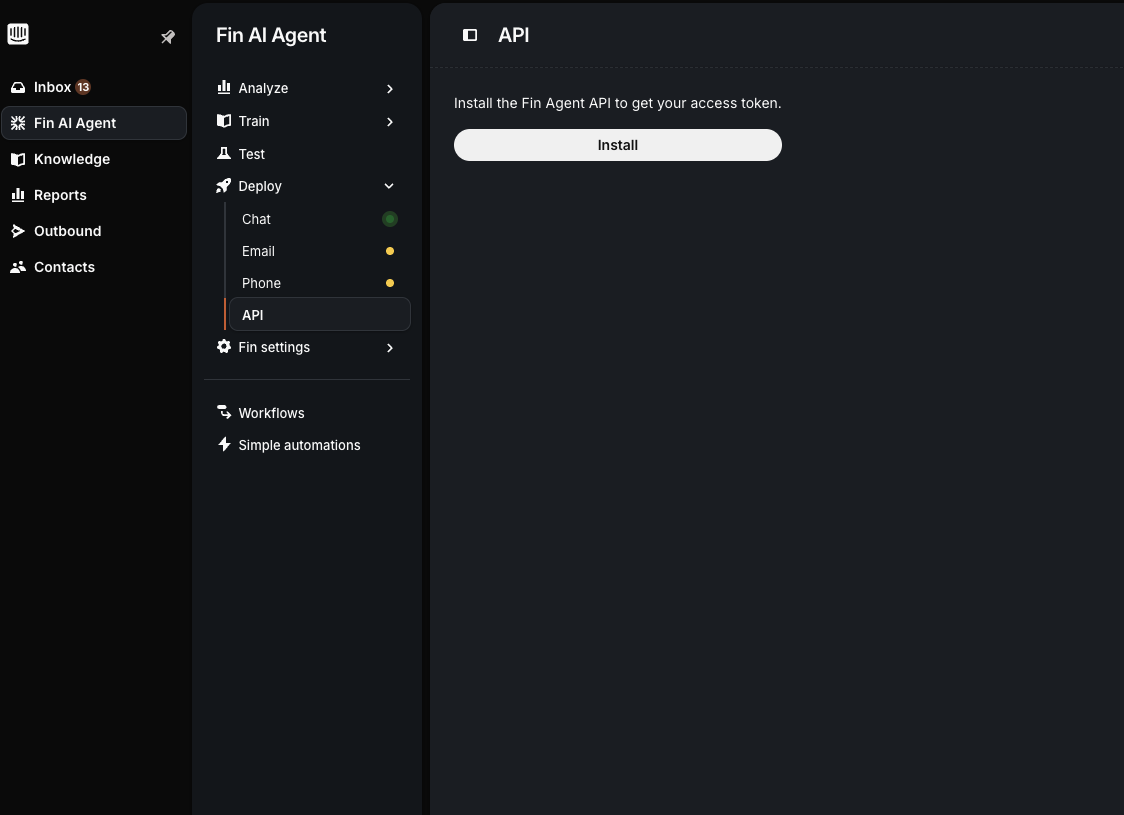Toggle the sidebar panel collapse icon
This screenshot has width=1124, height=815.
click(x=470, y=35)
